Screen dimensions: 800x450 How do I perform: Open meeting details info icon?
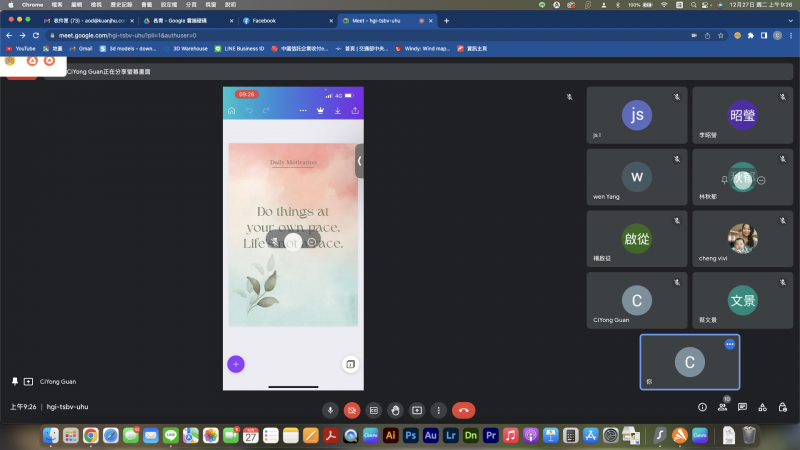(x=703, y=407)
